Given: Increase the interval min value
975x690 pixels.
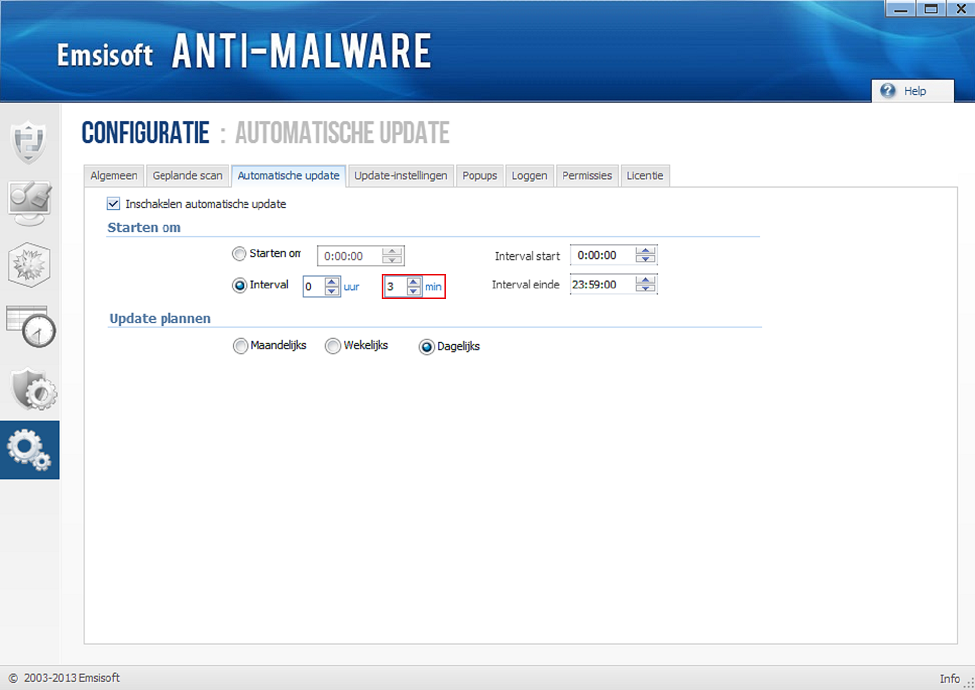Looking at the screenshot, I should tap(414, 283).
